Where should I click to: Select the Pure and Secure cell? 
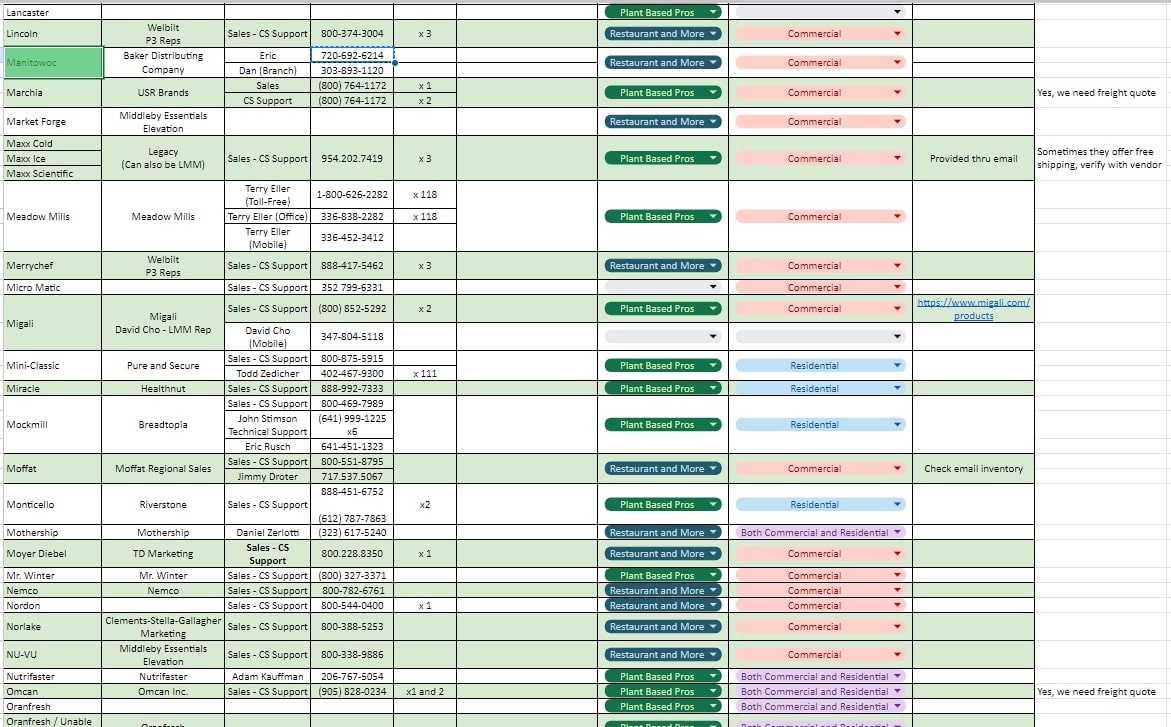(x=163, y=365)
